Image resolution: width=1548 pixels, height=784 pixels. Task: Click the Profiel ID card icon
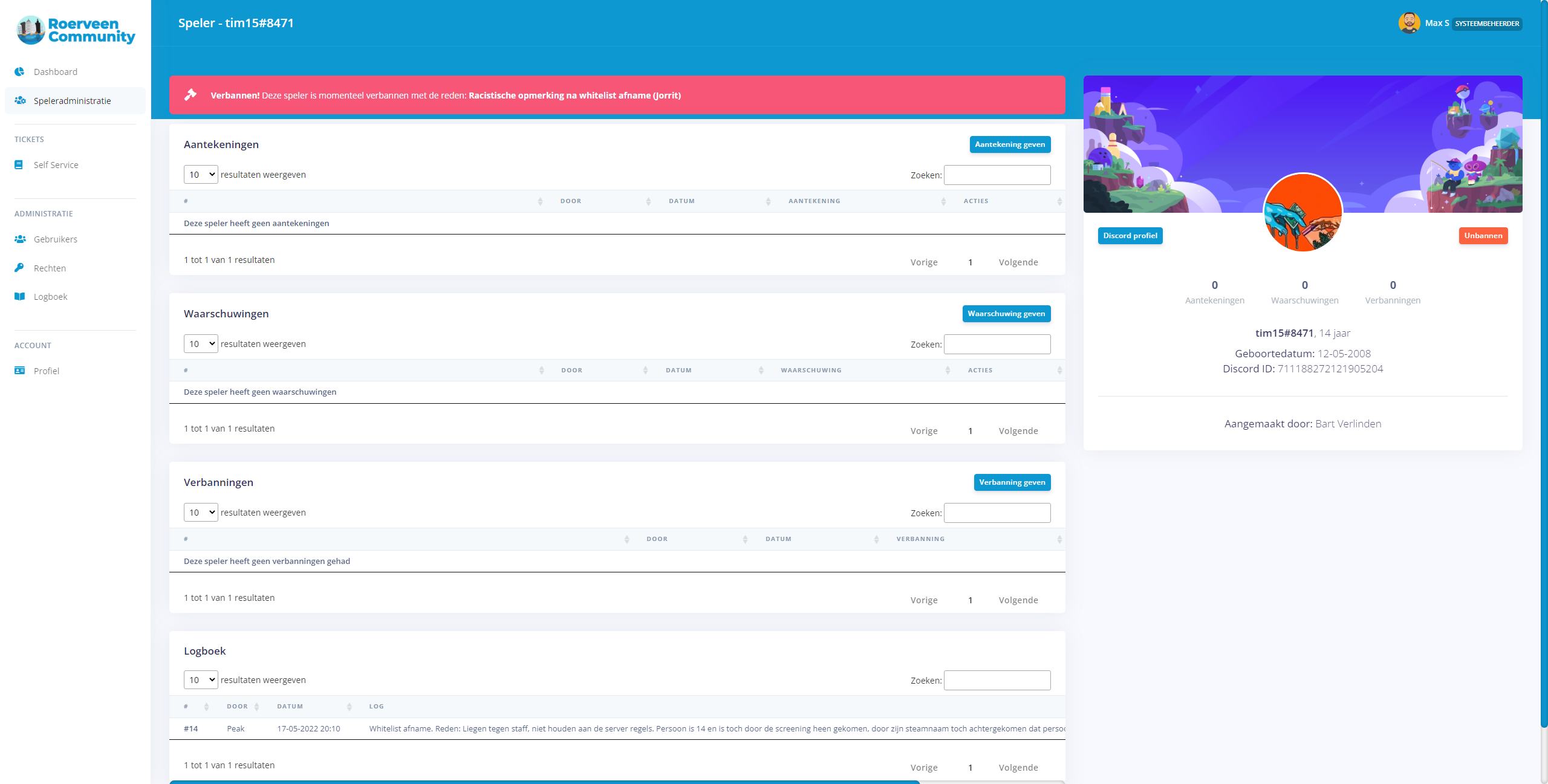coord(20,371)
